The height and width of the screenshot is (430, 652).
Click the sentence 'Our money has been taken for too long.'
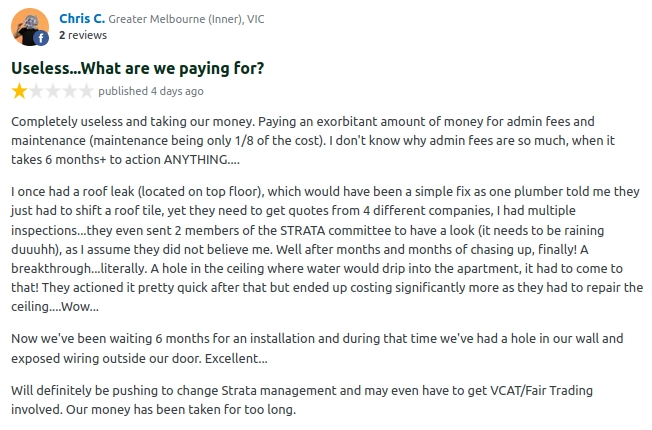click(181, 410)
